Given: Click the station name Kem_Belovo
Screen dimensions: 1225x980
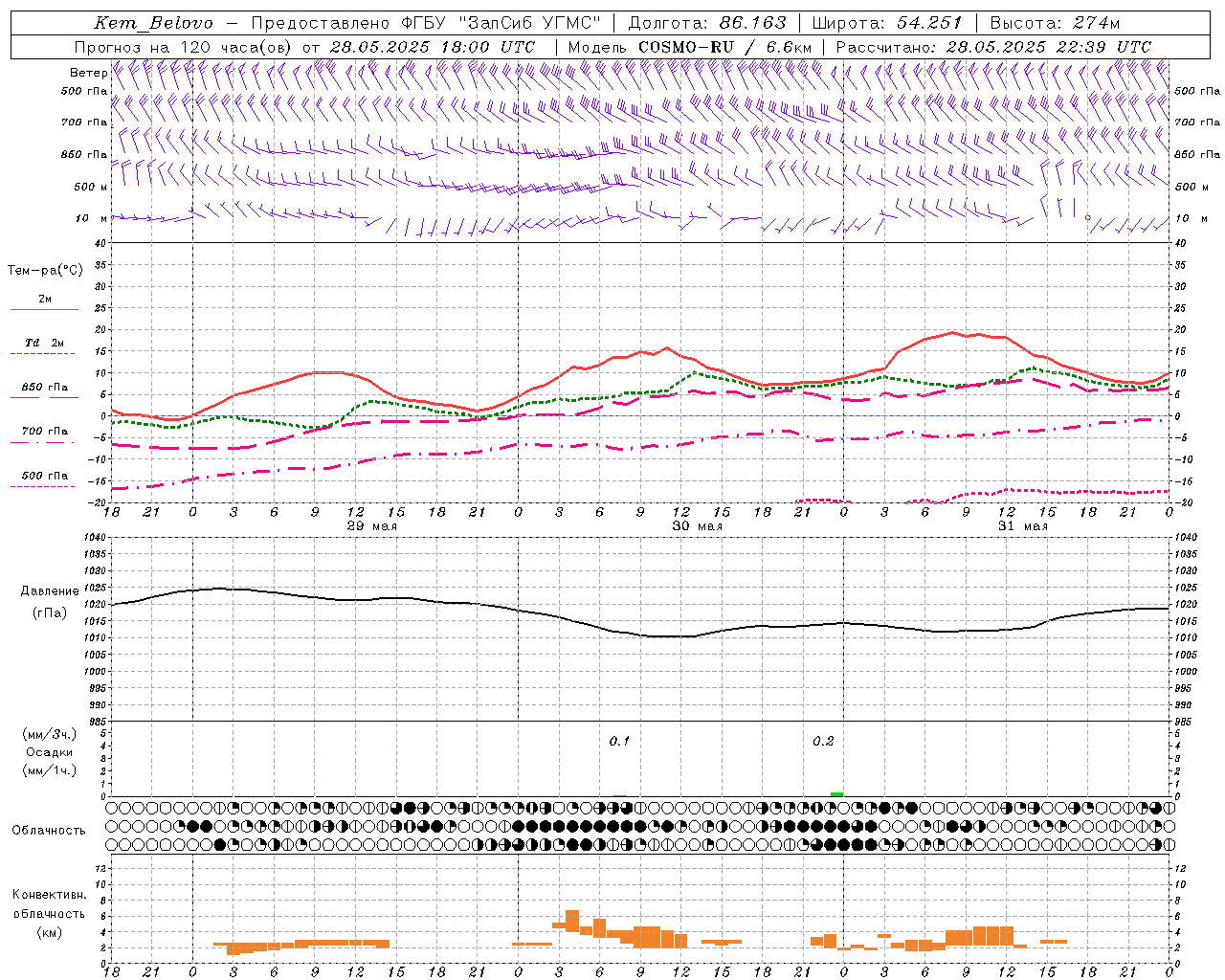Looking at the screenshot, I should click(155, 23).
